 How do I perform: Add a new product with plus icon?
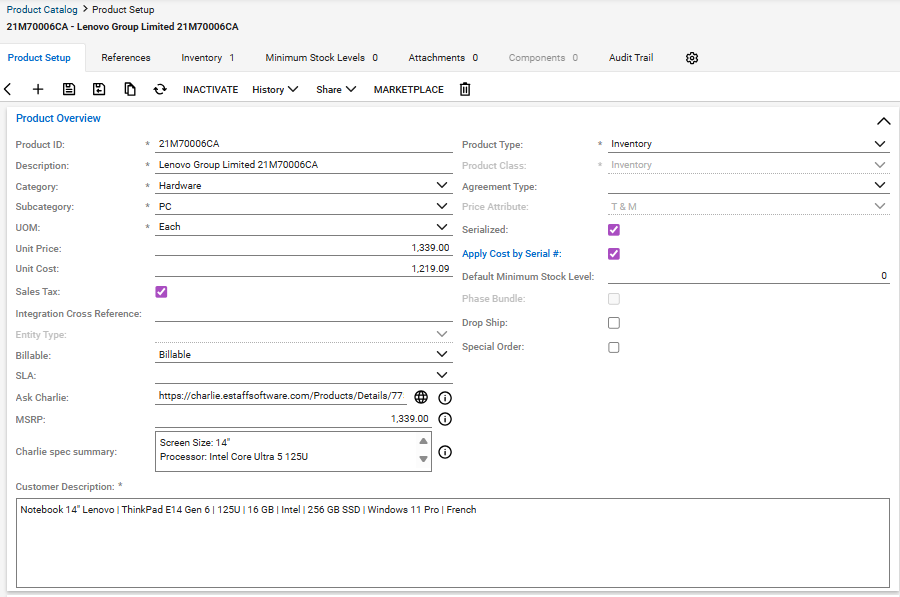(38, 89)
